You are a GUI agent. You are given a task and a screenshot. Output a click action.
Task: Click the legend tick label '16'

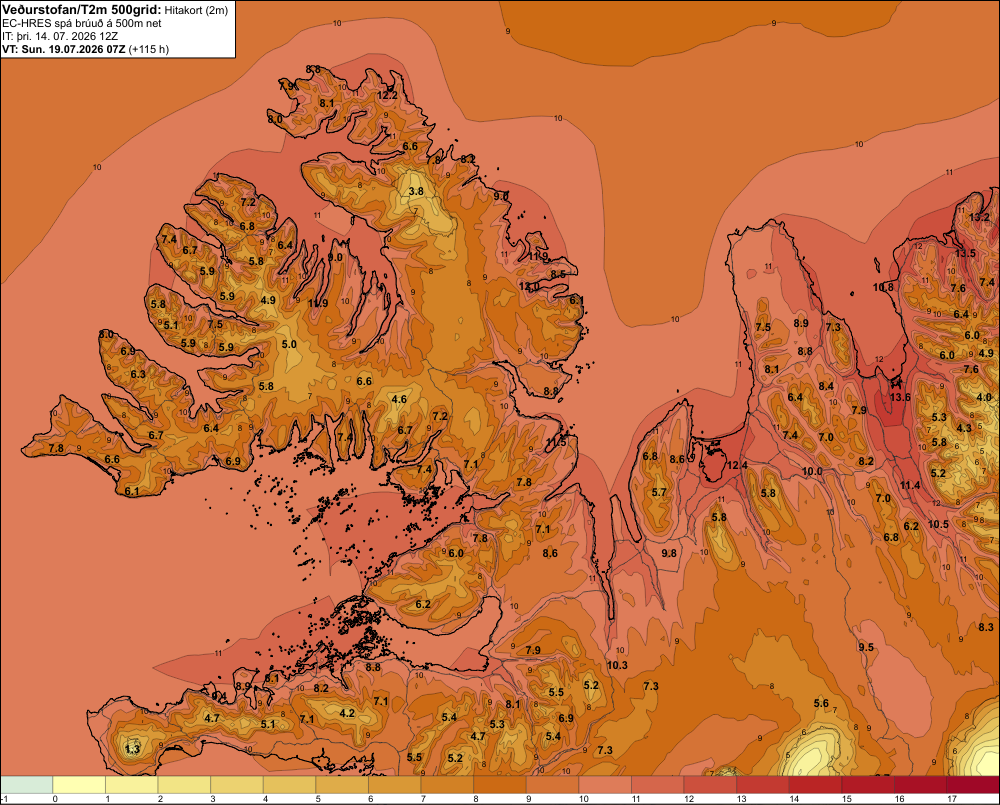pyautogui.click(x=898, y=799)
